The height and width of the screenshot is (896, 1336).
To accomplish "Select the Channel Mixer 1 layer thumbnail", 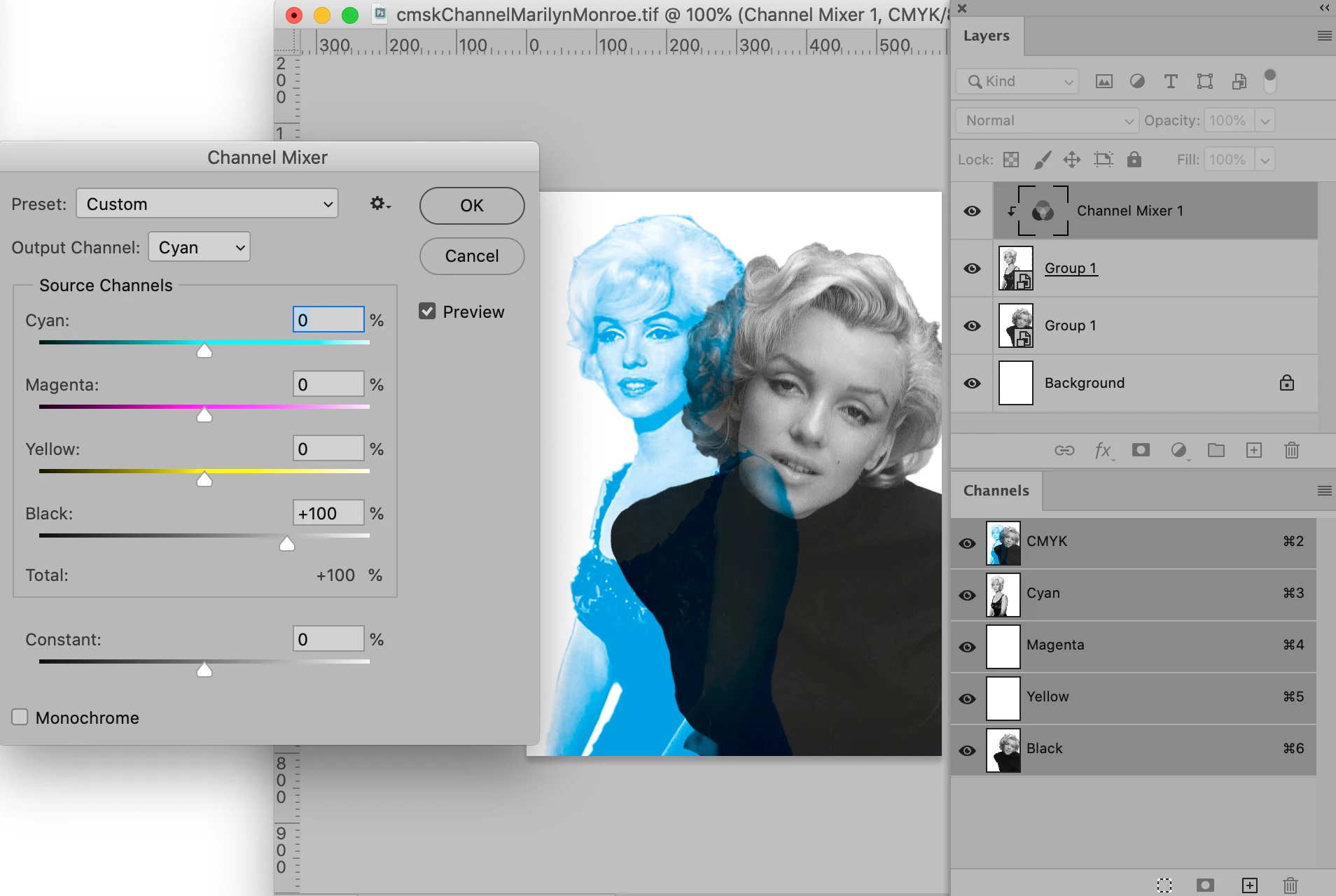I will coord(1043,211).
